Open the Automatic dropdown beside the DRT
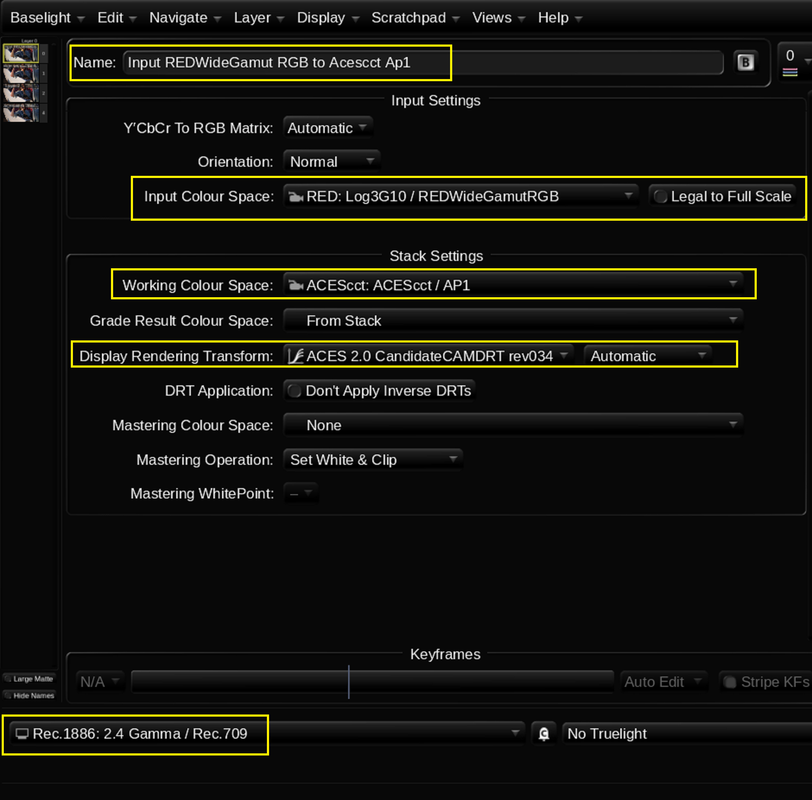Viewport: 812px width, 800px height. click(x=647, y=356)
